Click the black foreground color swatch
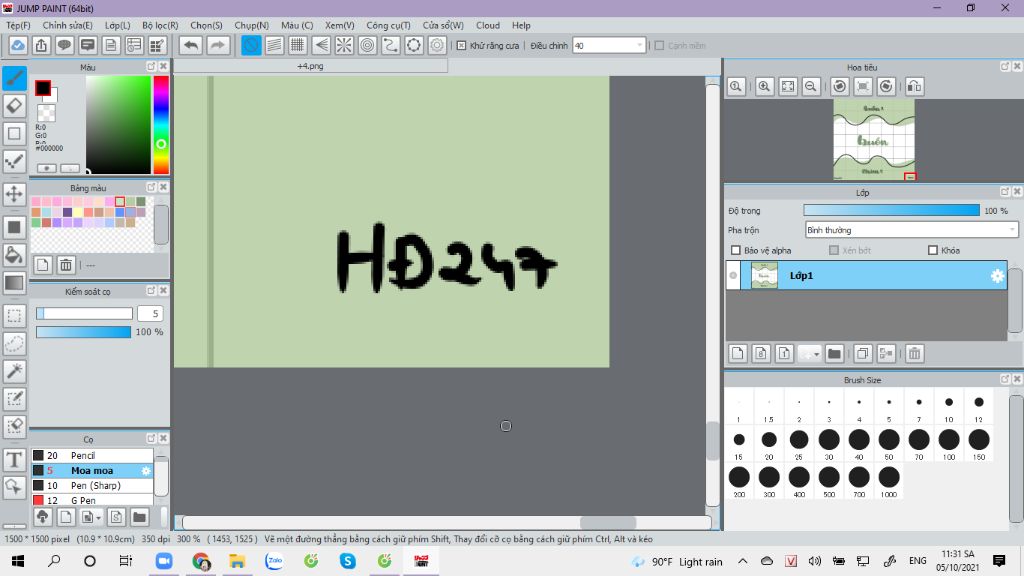 point(43,88)
